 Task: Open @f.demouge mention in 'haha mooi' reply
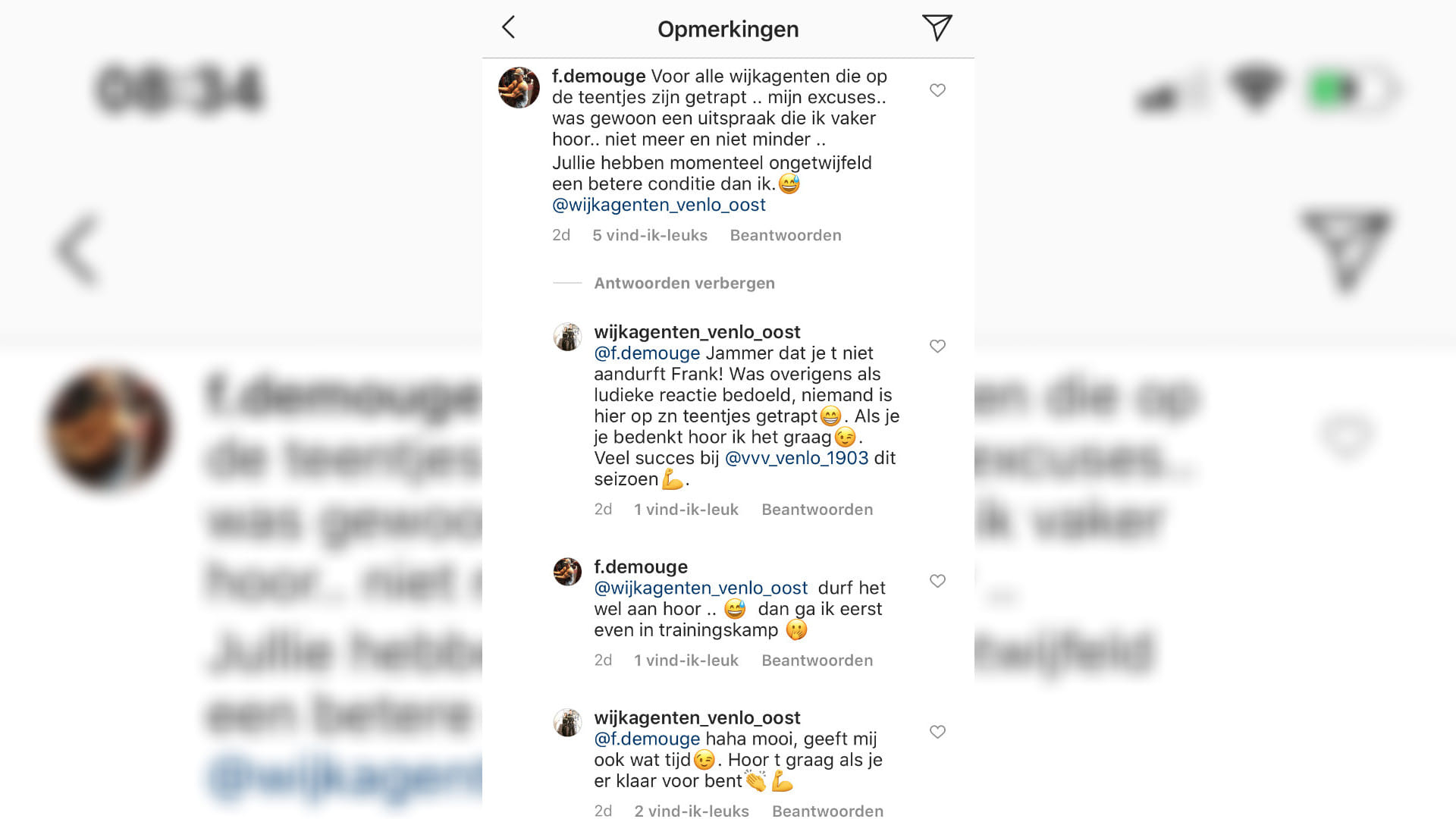(x=647, y=739)
